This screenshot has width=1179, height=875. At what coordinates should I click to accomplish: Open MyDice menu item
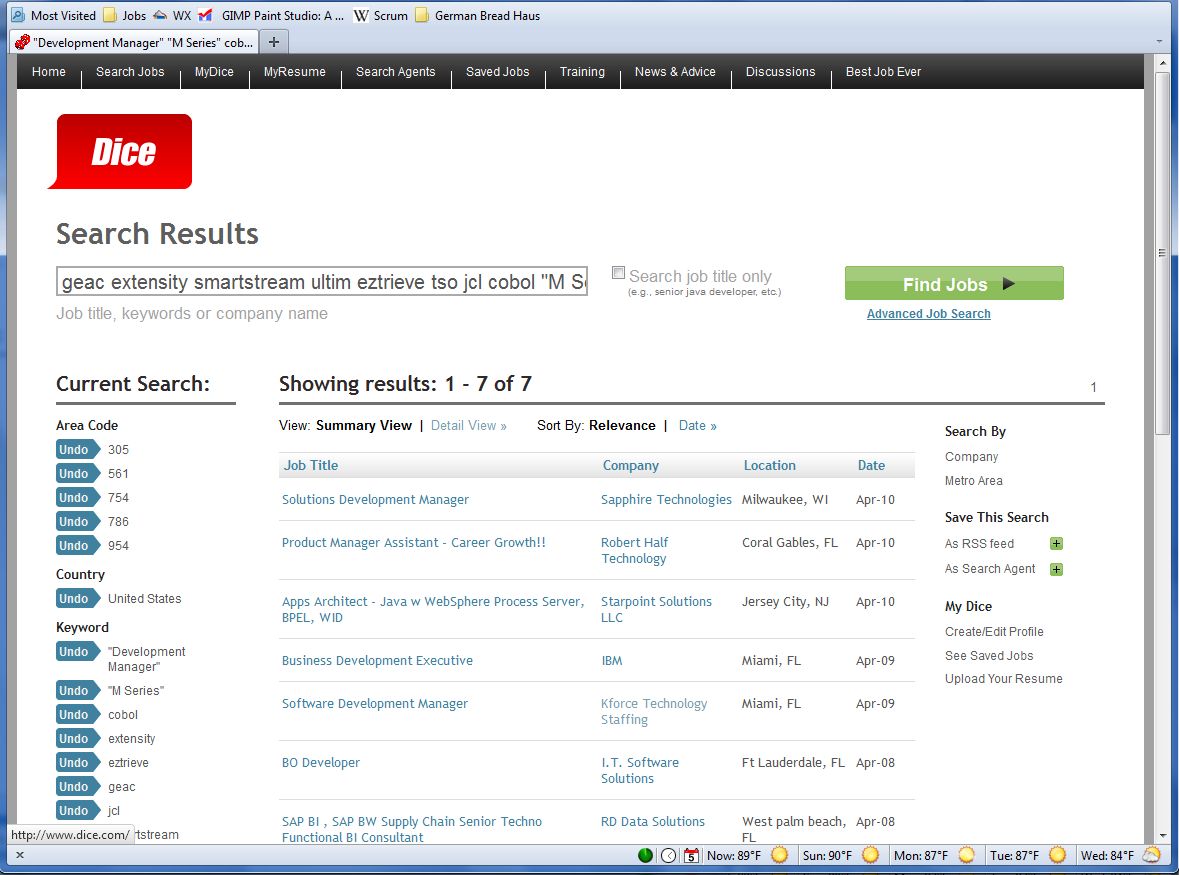pyautogui.click(x=214, y=71)
